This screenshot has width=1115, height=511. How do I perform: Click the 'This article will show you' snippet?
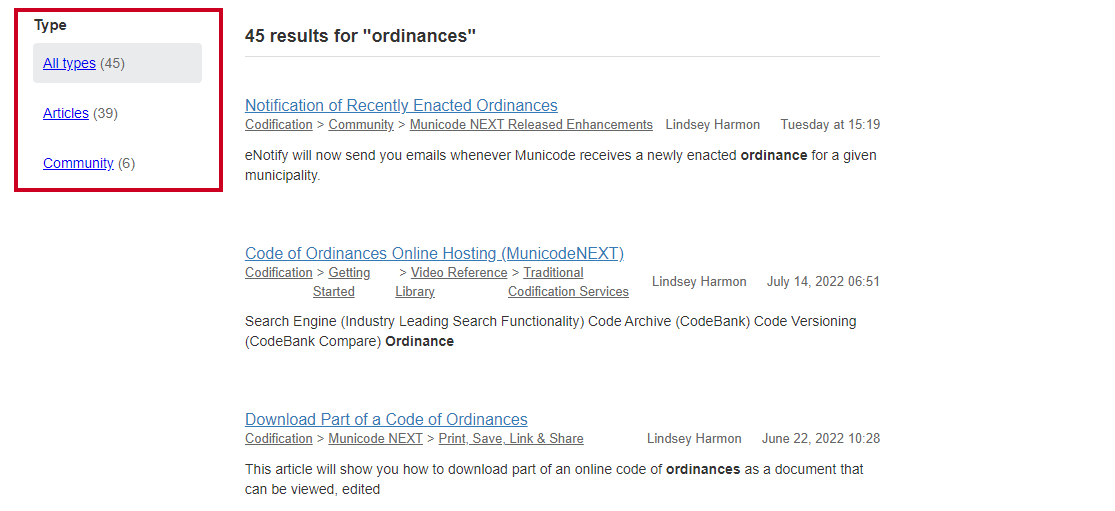pyautogui.click(x=554, y=479)
